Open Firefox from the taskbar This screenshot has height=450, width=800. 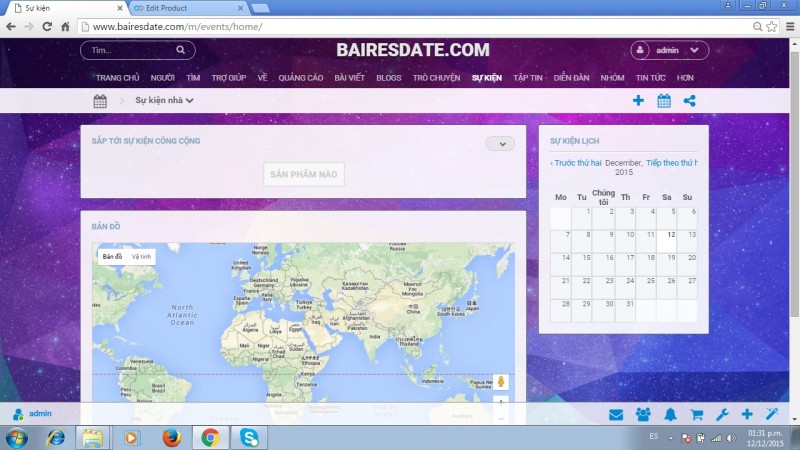(171, 438)
